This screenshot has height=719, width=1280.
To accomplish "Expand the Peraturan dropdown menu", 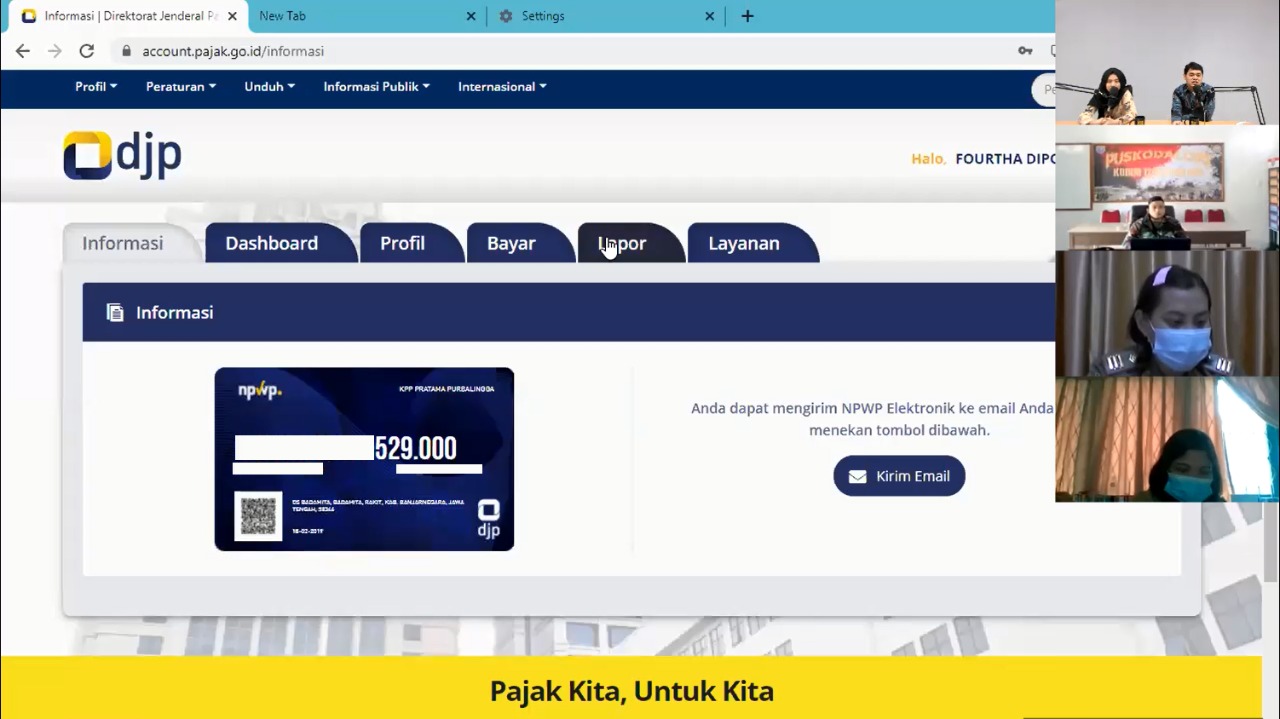I will (181, 87).
